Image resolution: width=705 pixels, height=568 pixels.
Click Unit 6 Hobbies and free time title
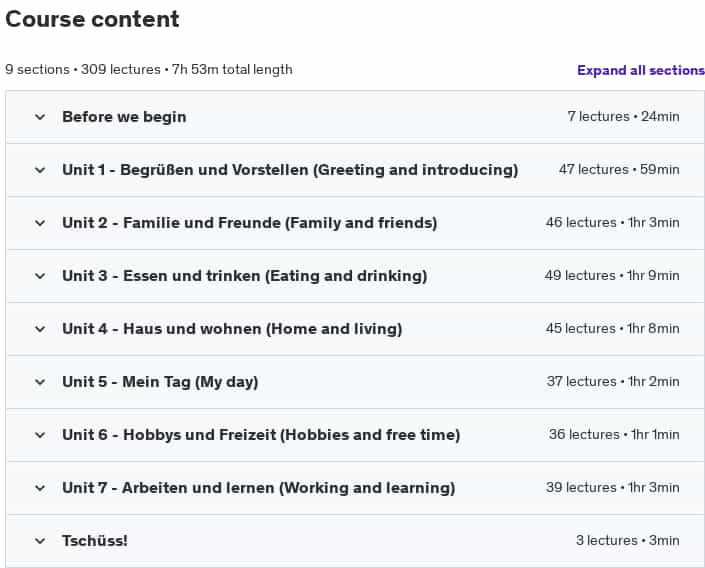point(261,435)
